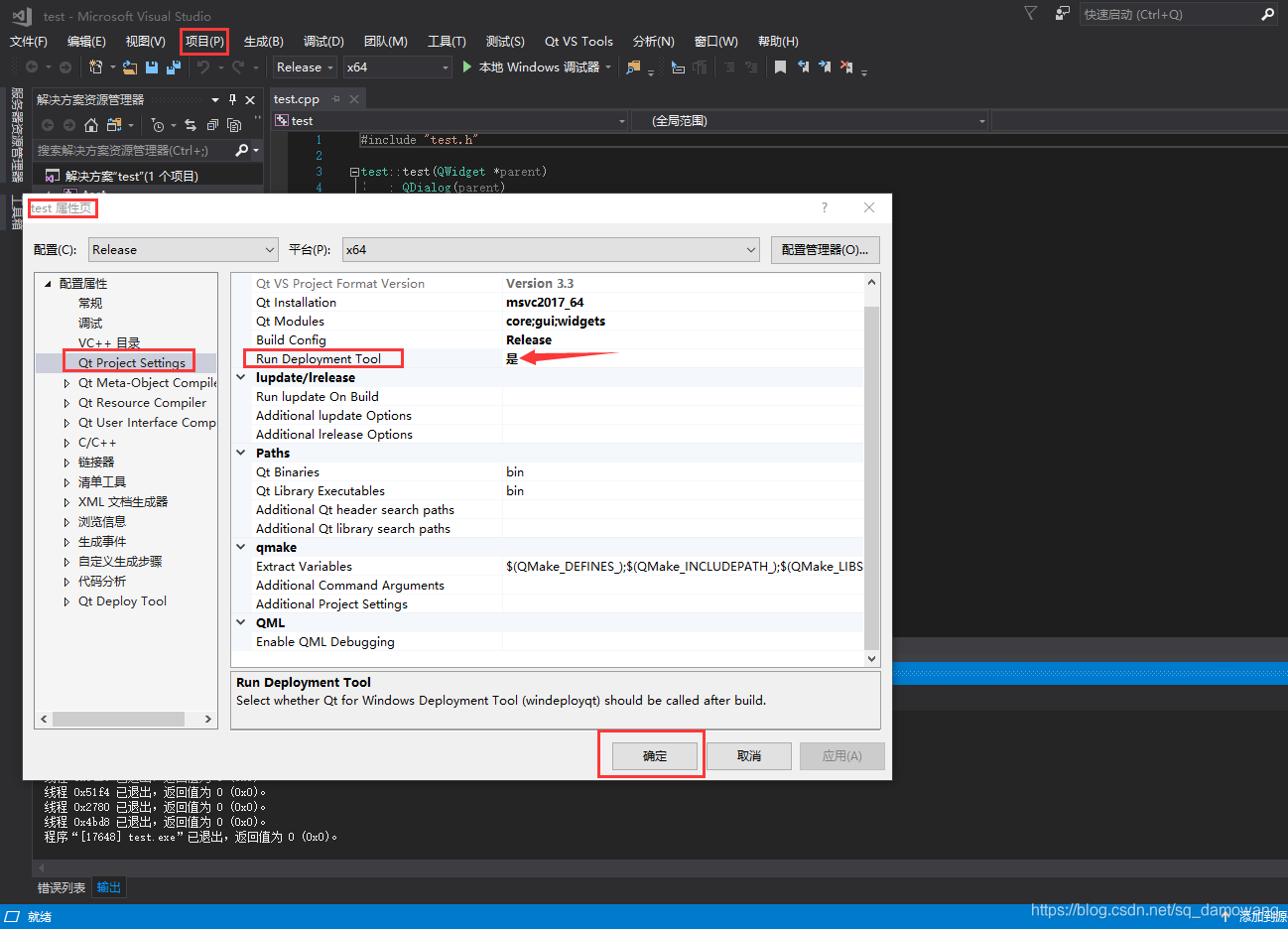Open the 工具(T) menu

(x=447, y=41)
